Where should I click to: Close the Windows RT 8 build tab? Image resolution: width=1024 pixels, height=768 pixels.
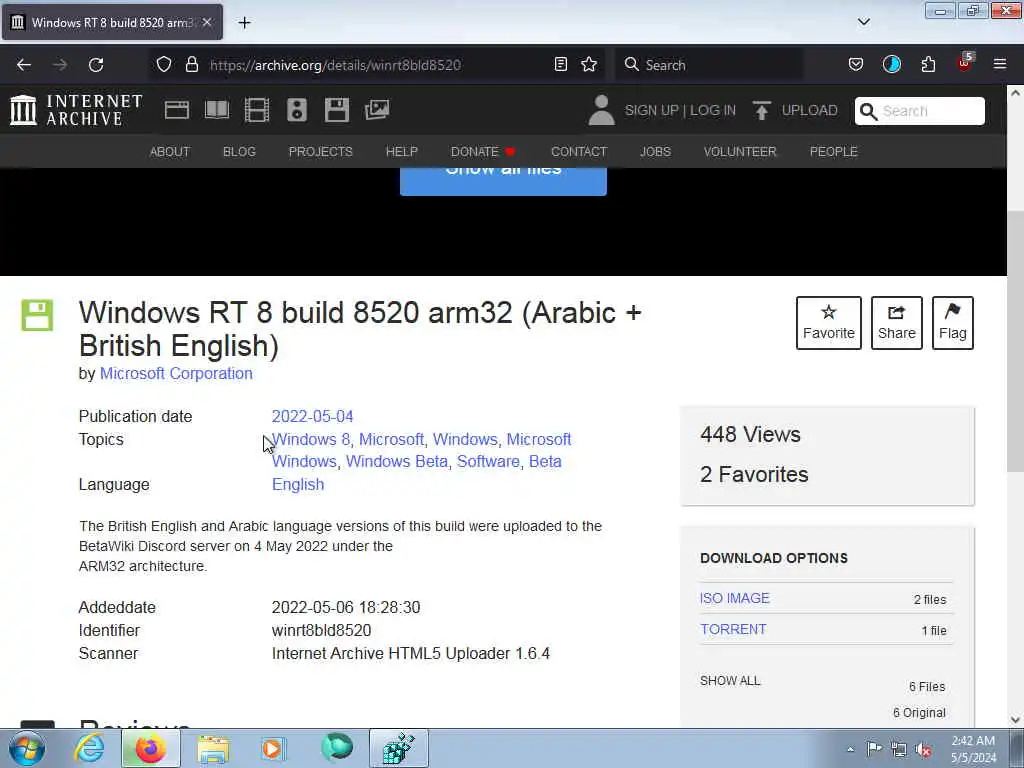(x=207, y=22)
